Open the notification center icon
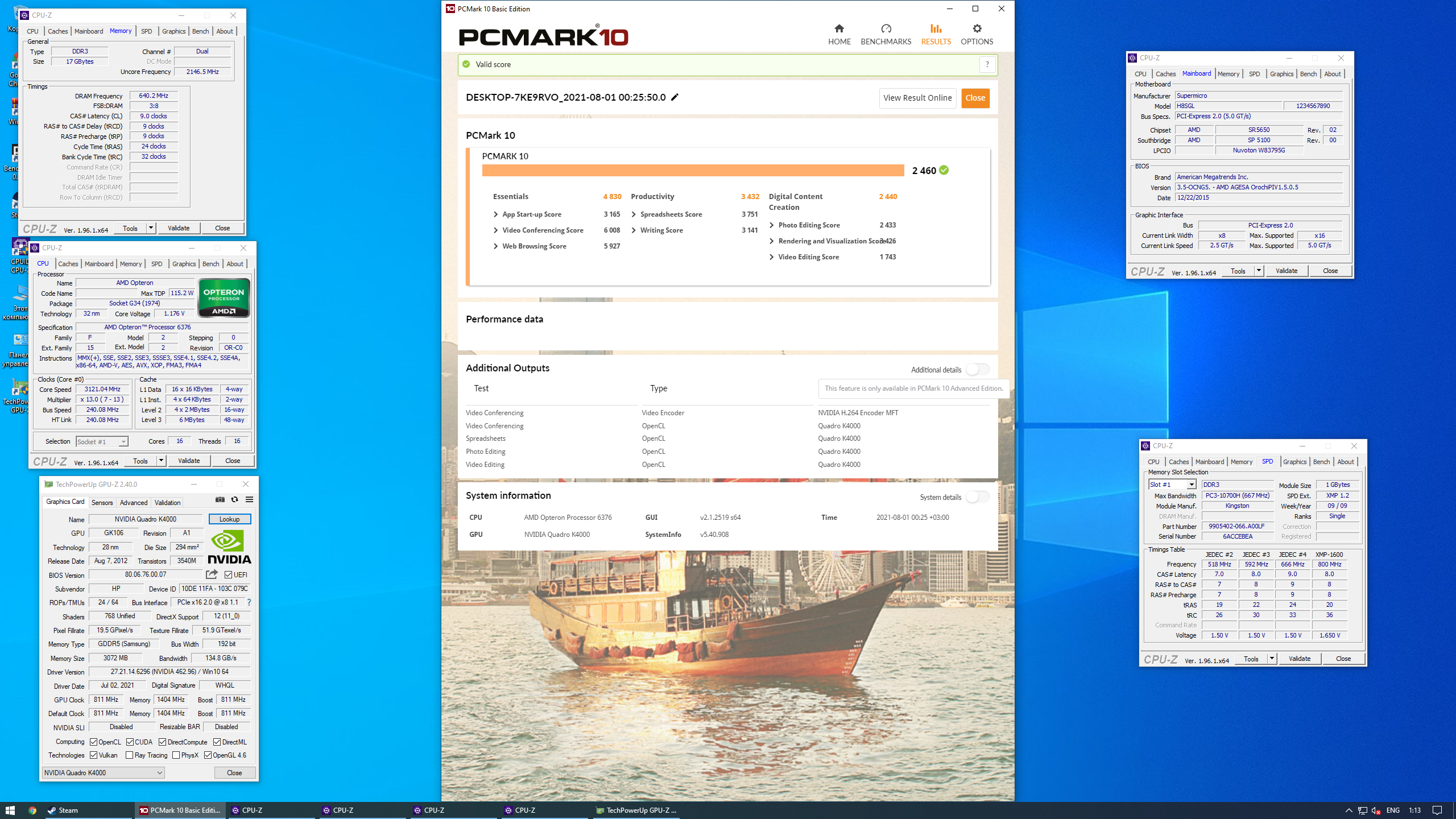This screenshot has width=1456, height=819. (1437, 810)
